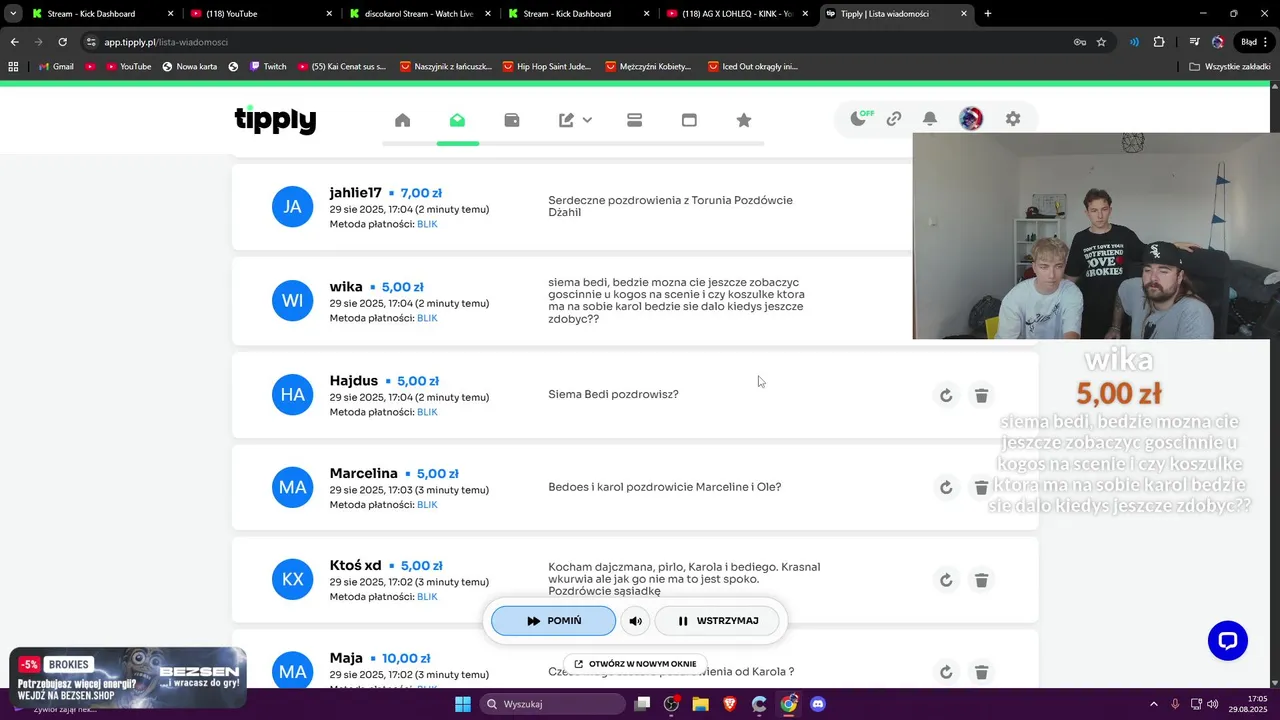Screen dimensions: 1280x720
Task: Click BLIK link in wika row
Action: pyautogui.click(x=427, y=318)
